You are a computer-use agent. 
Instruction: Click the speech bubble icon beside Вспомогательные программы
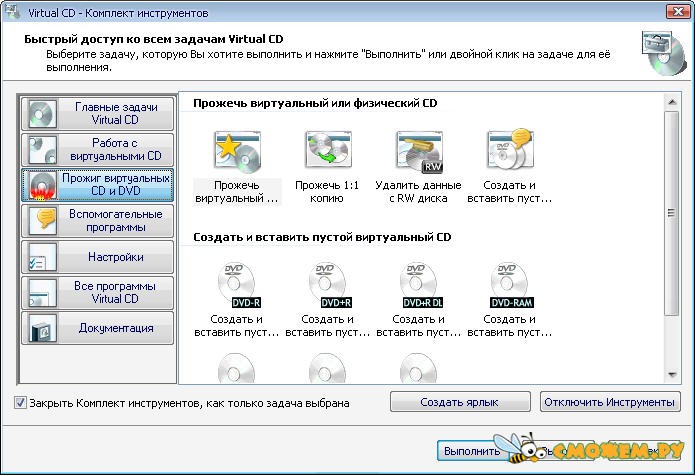pos(42,221)
